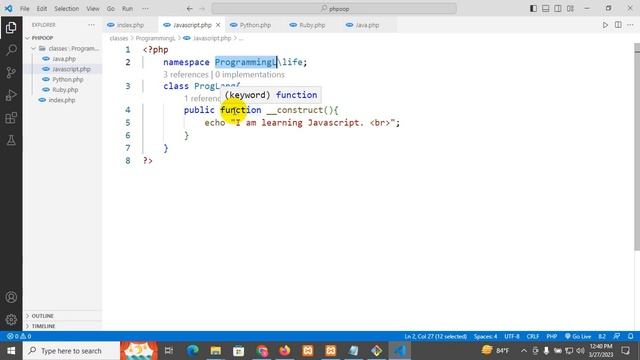The width and height of the screenshot is (640, 360).
Task: Open Firefox from the taskbar
Action: pyautogui.click(x=284, y=351)
